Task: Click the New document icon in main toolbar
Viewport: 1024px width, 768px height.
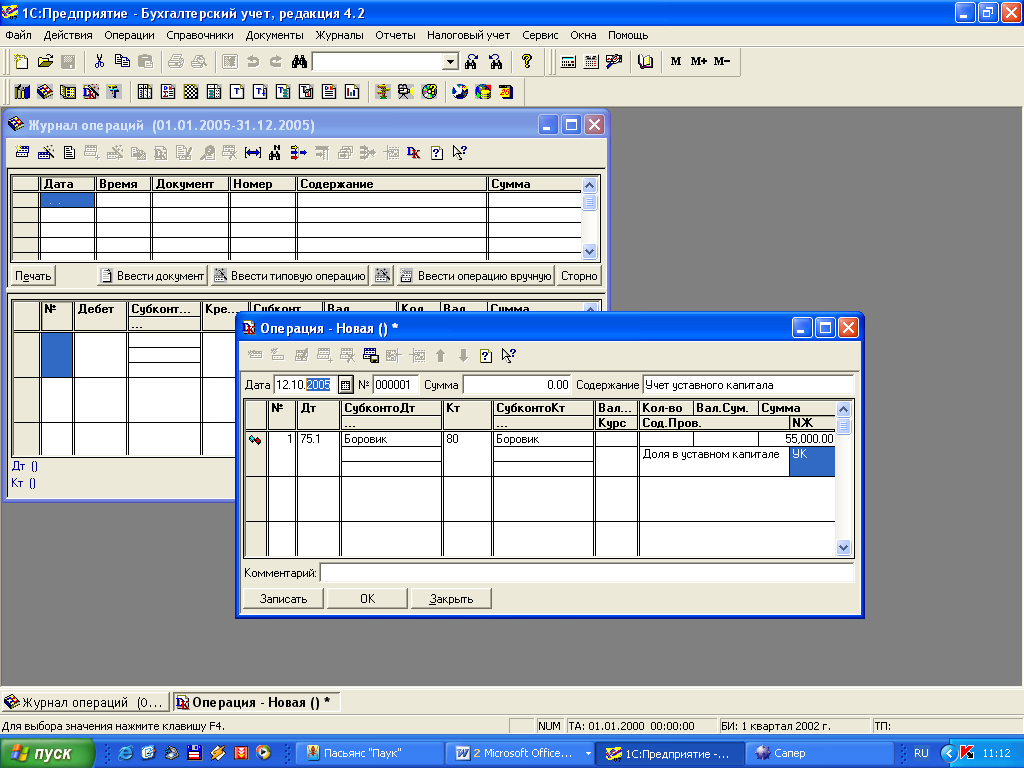Action: click(22, 61)
